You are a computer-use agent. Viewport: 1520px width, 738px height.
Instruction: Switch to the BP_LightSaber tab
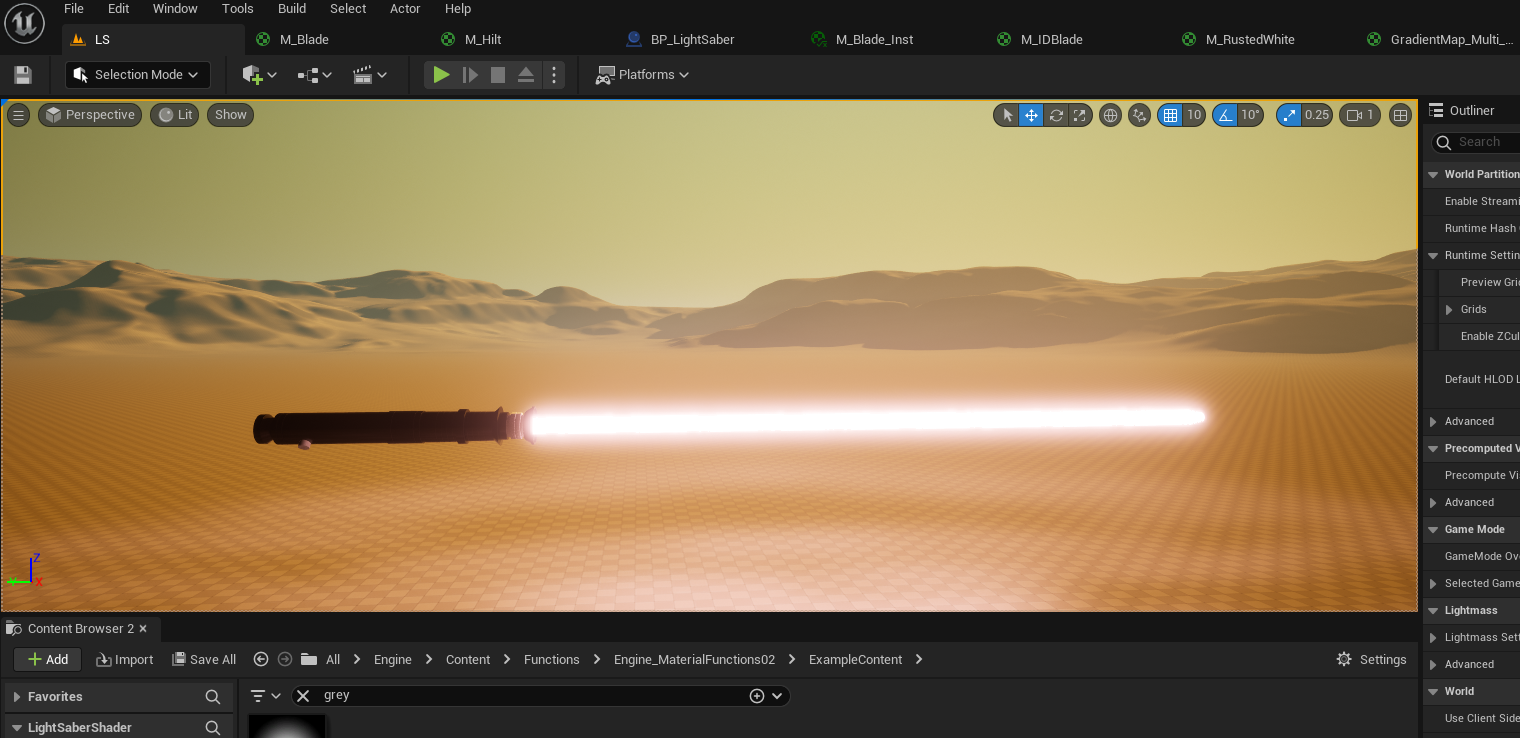[x=692, y=40]
